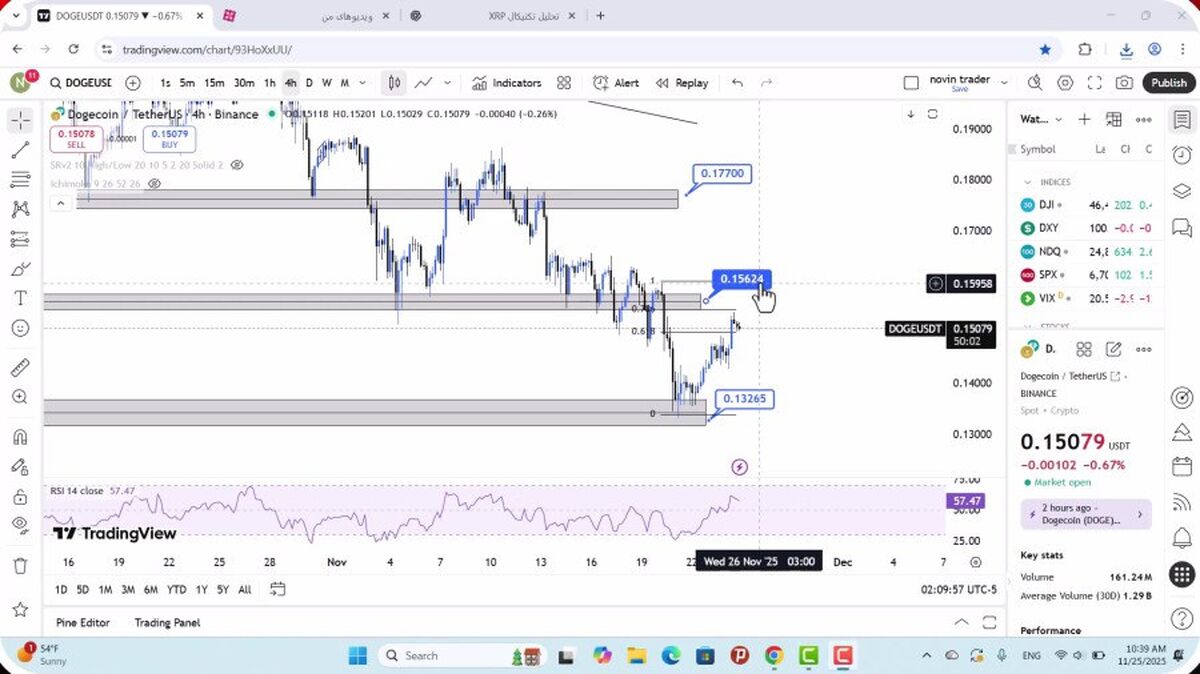Viewport: 1200px width, 674px height.
Task: Add symbol to the watchlist
Action: click(x=1084, y=119)
